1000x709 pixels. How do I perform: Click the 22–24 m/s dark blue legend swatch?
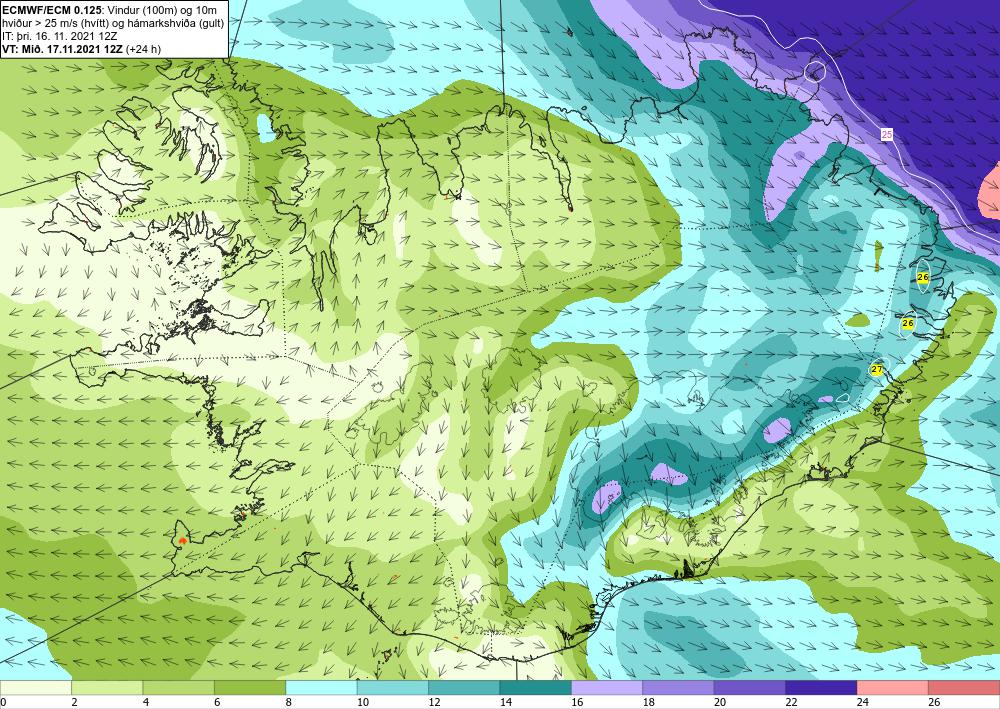pyautogui.click(x=821, y=688)
